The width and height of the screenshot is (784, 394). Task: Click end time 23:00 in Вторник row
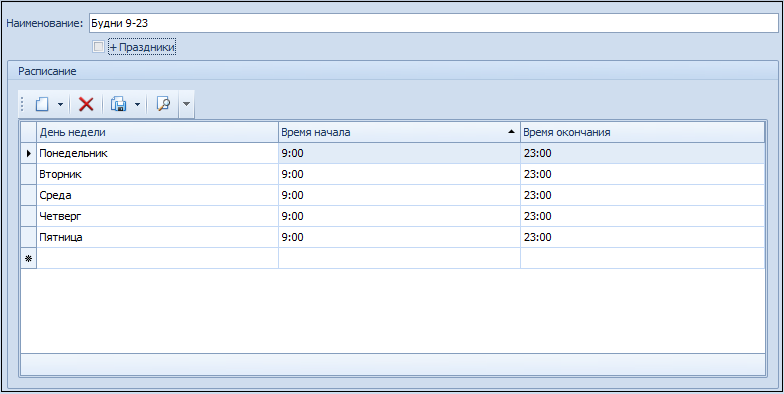point(642,174)
